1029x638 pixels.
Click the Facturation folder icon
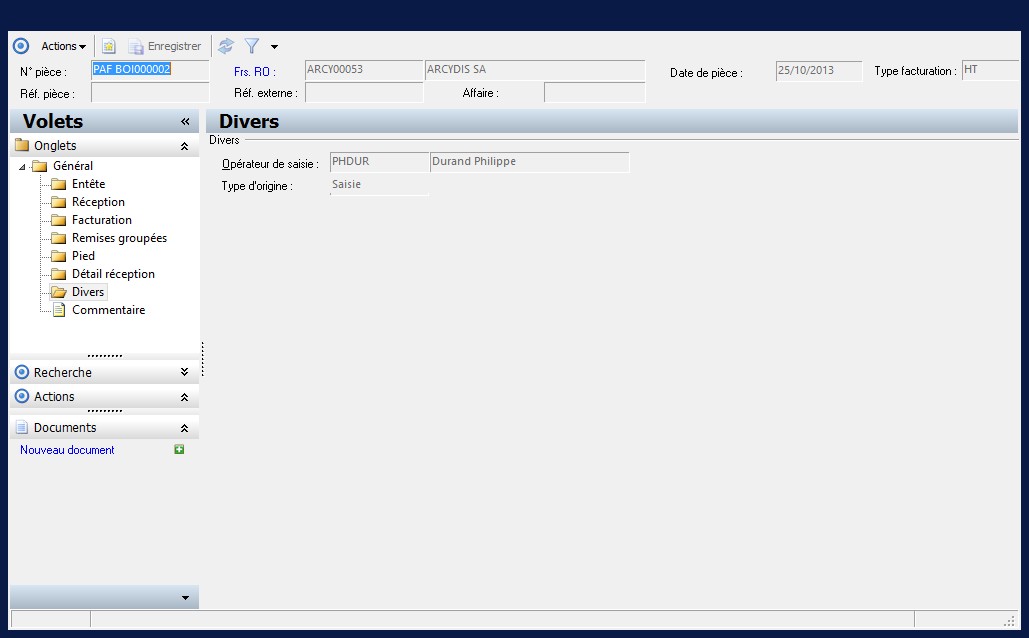point(58,220)
